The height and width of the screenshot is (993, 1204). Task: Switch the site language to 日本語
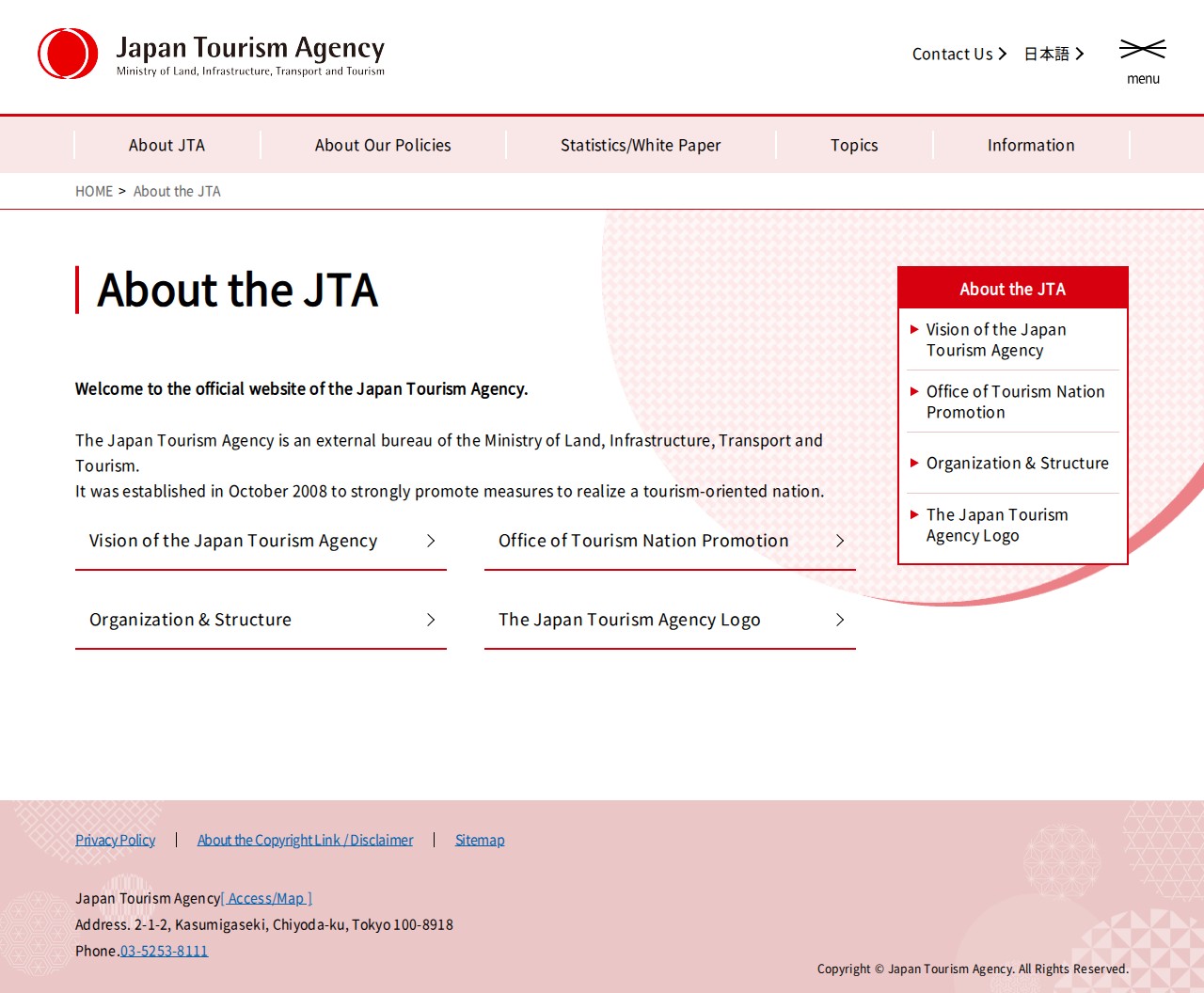click(1046, 54)
